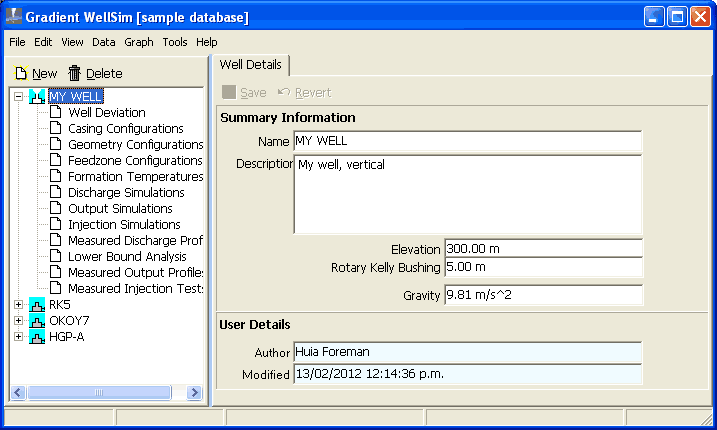Click the tree horizontal scrollbar thumb
The width and height of the screenshot is (717, 430).
click(x=99, y=392)
